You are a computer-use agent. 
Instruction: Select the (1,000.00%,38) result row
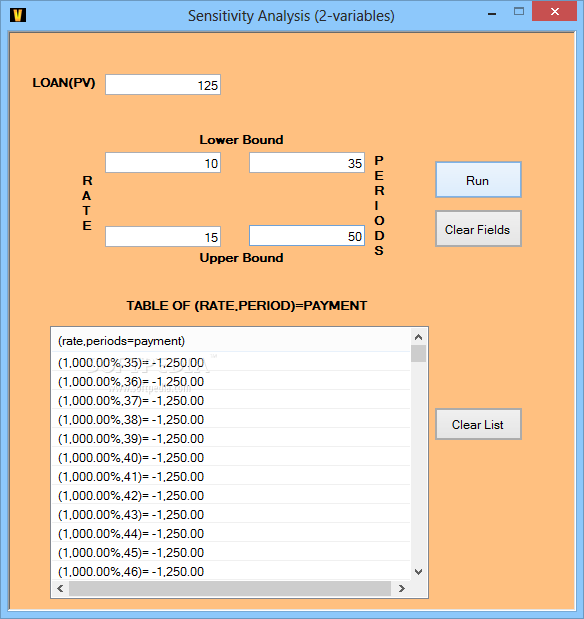coord(231,419)
